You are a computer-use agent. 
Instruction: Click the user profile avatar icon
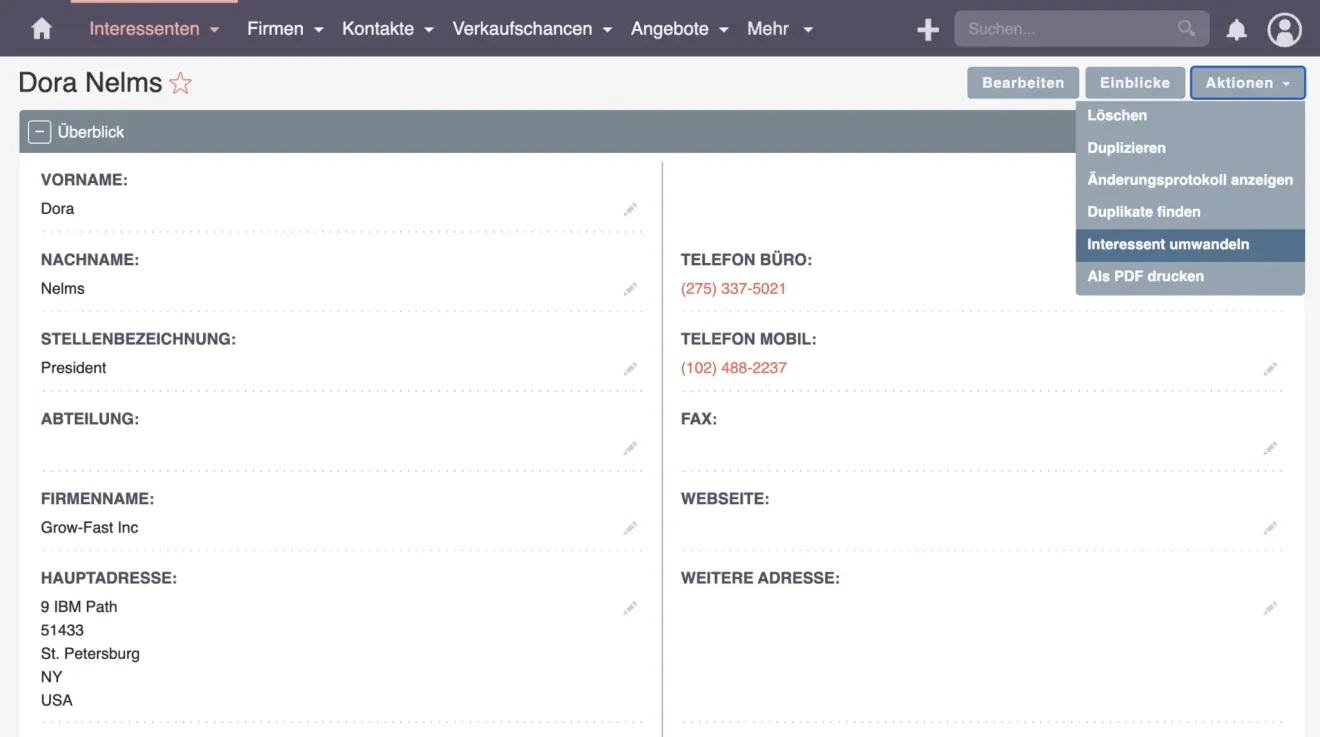pos(1285,28)
